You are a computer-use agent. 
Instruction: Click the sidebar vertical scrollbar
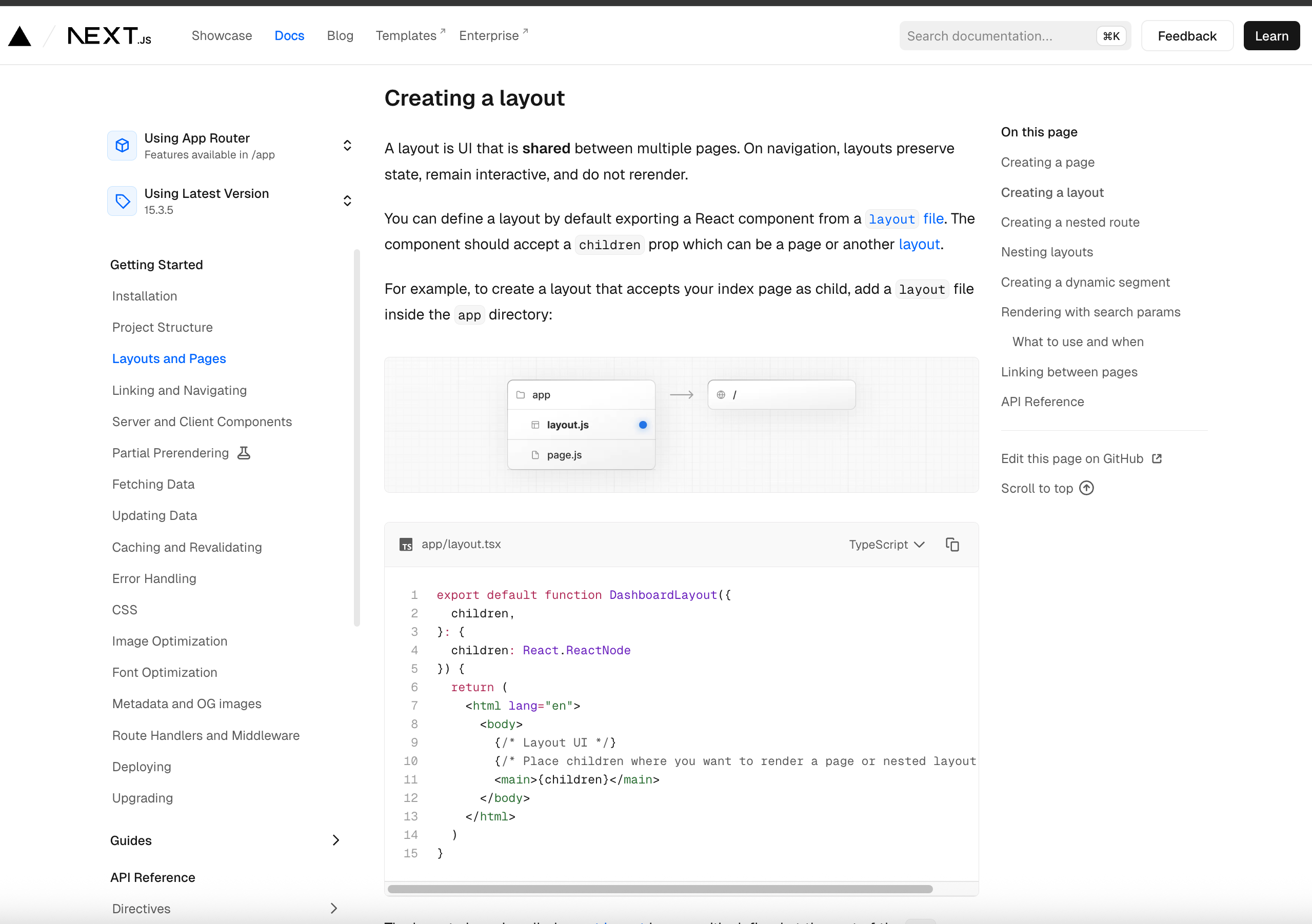click(x=357, y=438)
